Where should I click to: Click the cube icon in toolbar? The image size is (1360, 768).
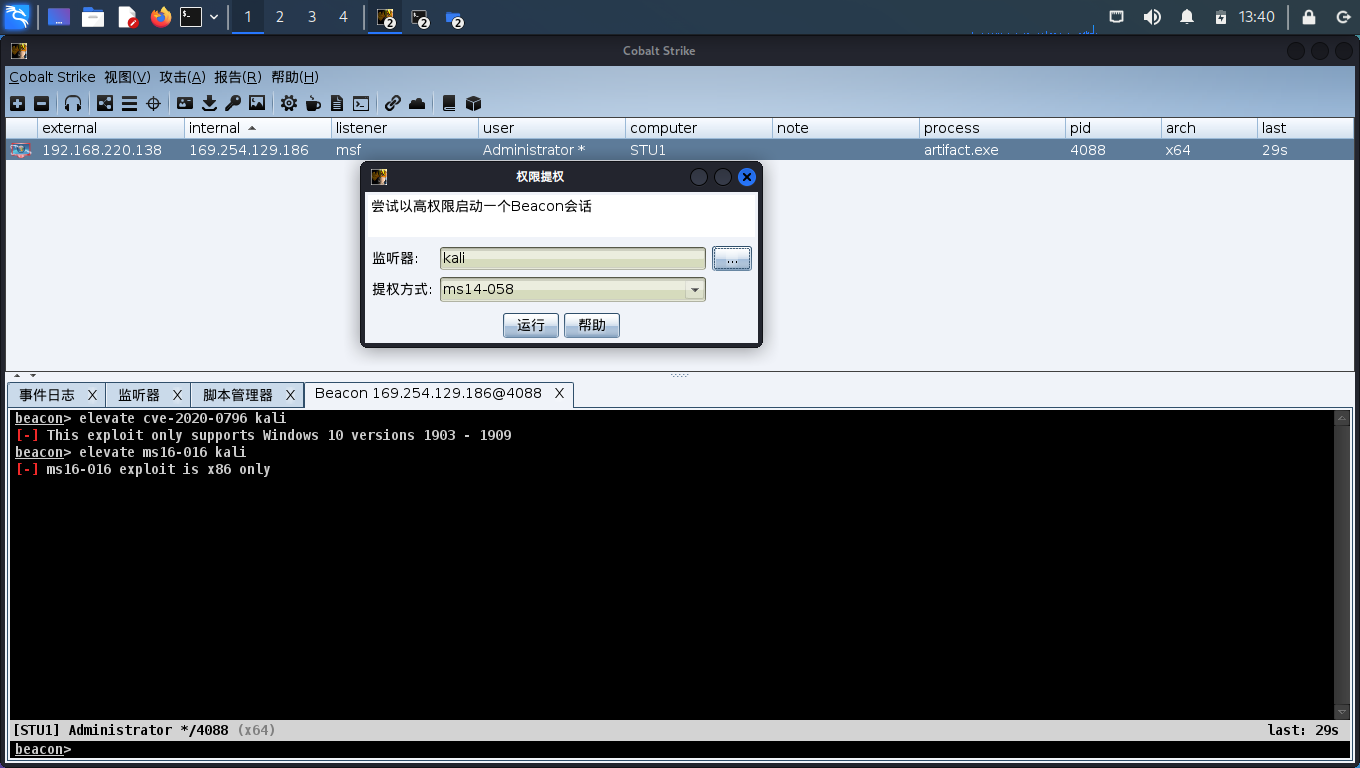pyautogui.click(x=473, y=103)
